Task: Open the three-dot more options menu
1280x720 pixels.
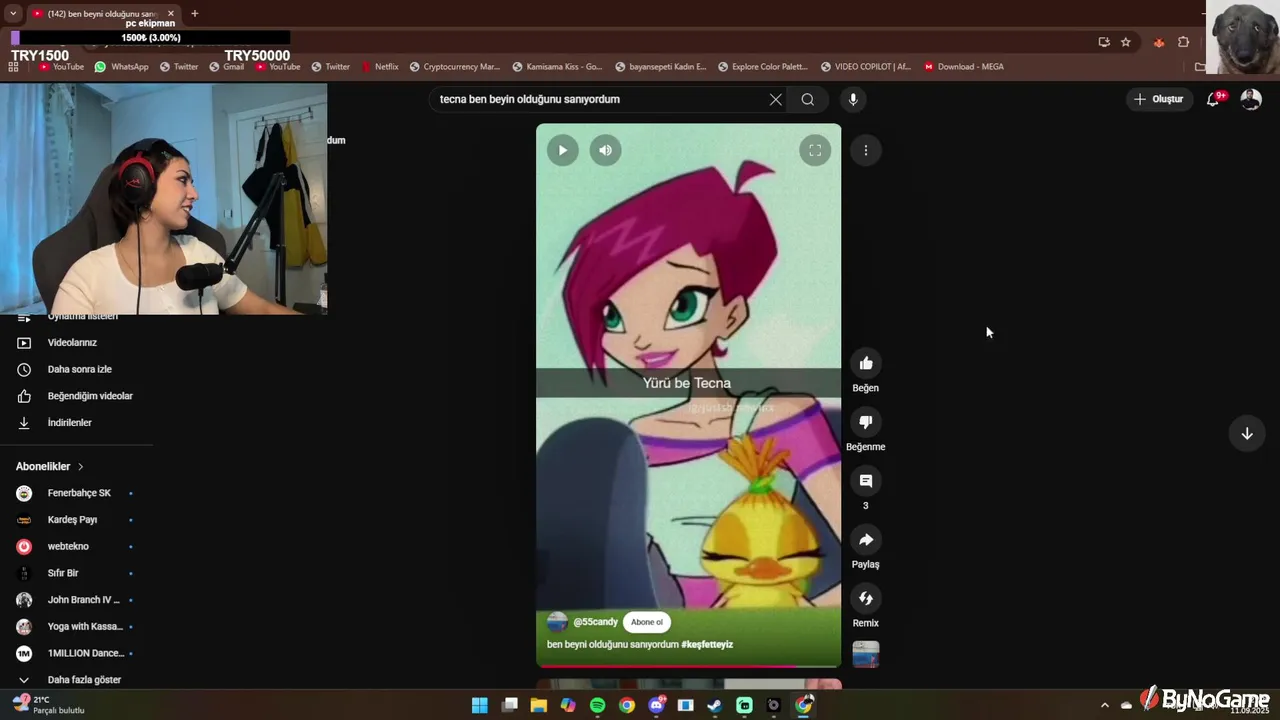Action: (866, 150)
